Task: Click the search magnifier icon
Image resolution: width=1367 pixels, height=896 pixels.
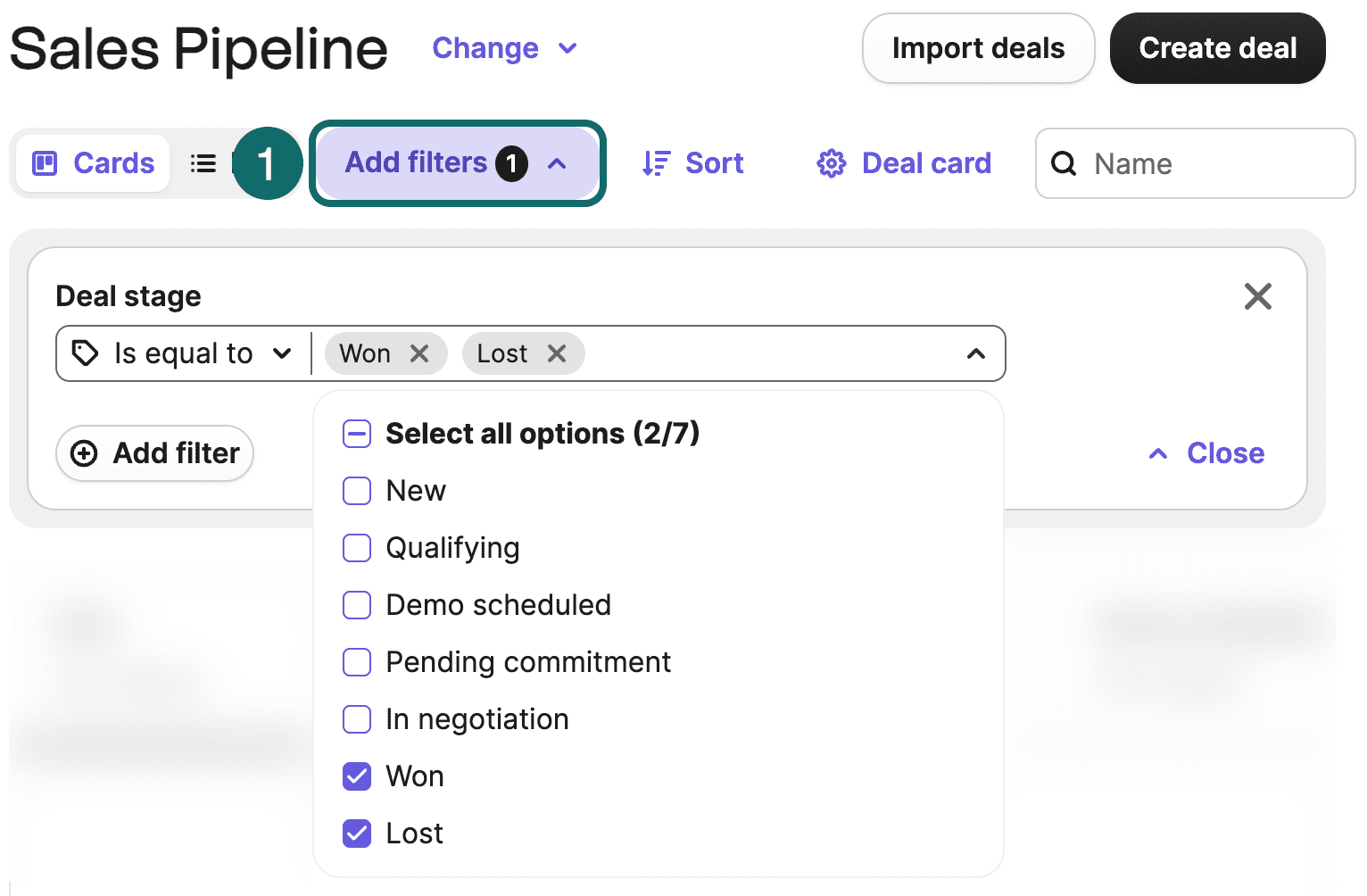Action: (x=1064, y=163)
